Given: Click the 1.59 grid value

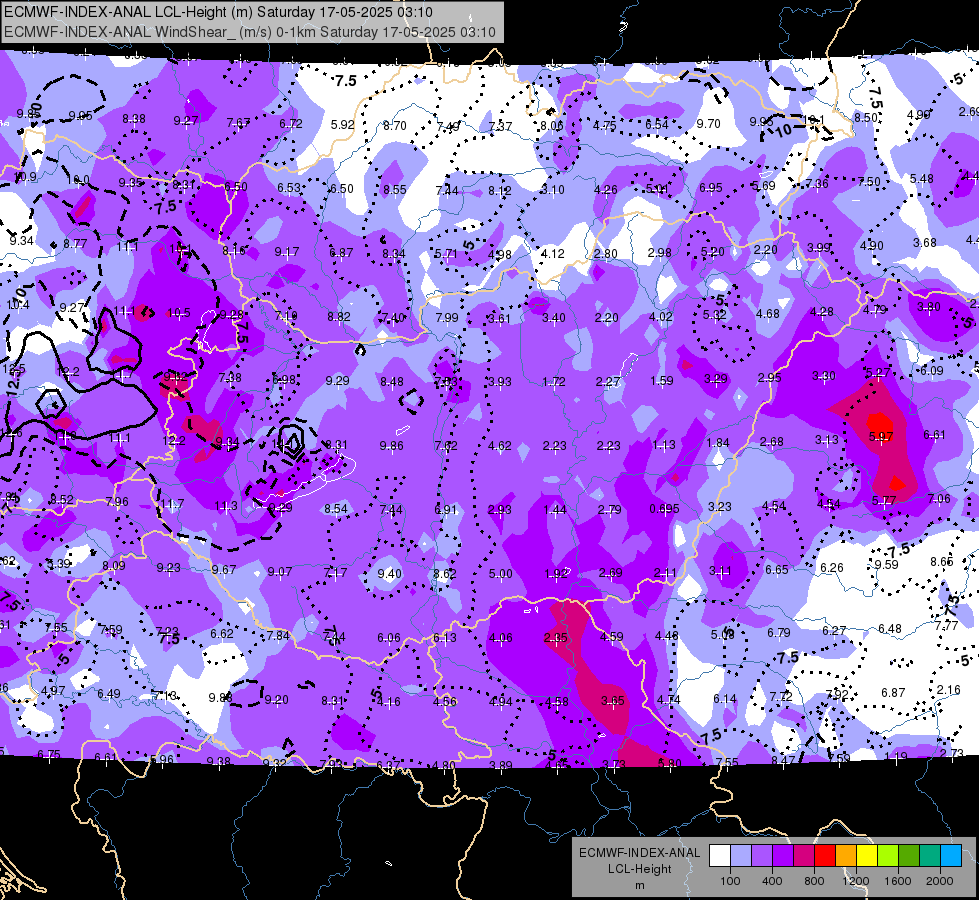Looking at the screenshot, I should 662,380.
